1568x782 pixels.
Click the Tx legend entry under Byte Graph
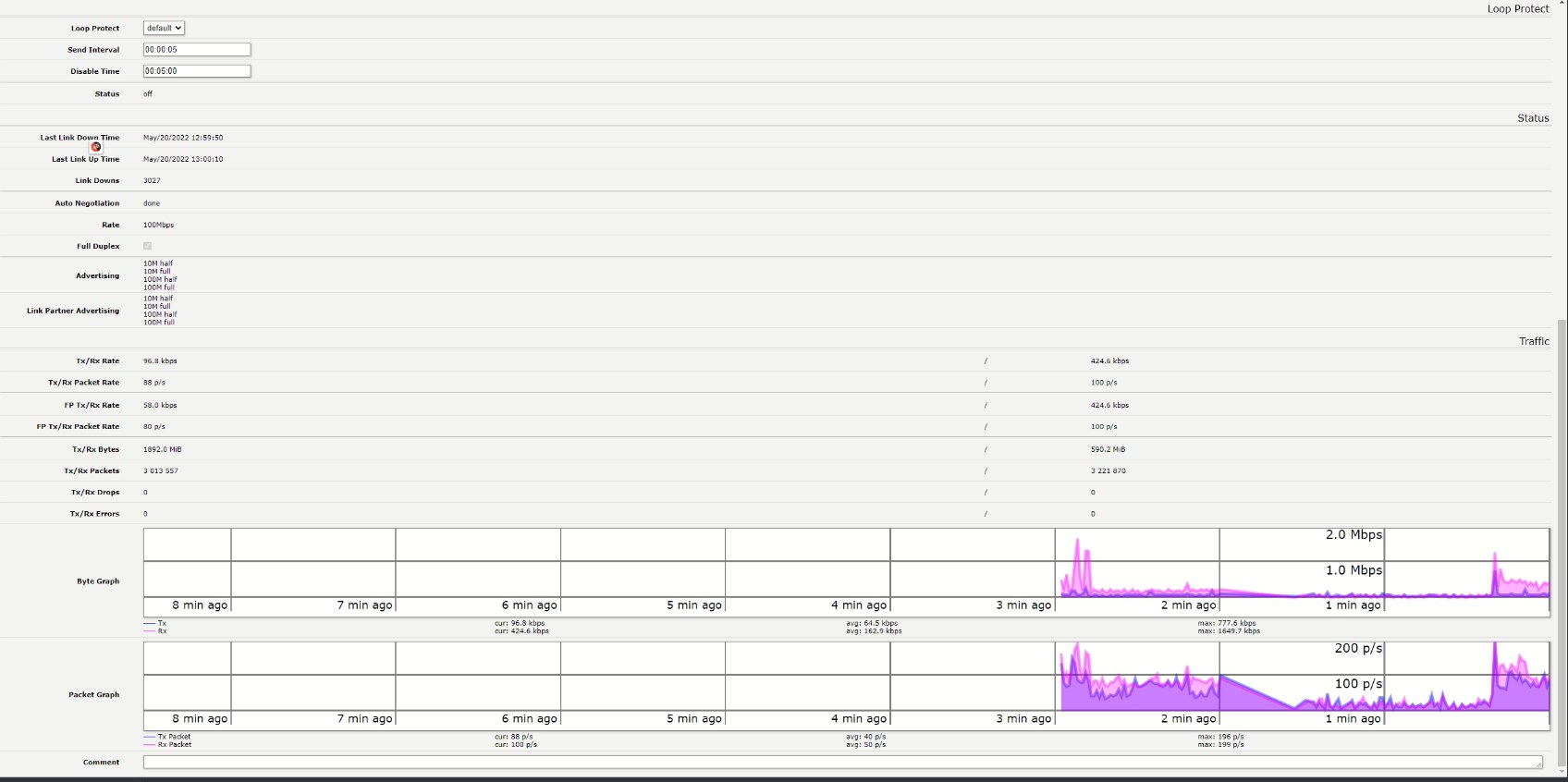155,624
